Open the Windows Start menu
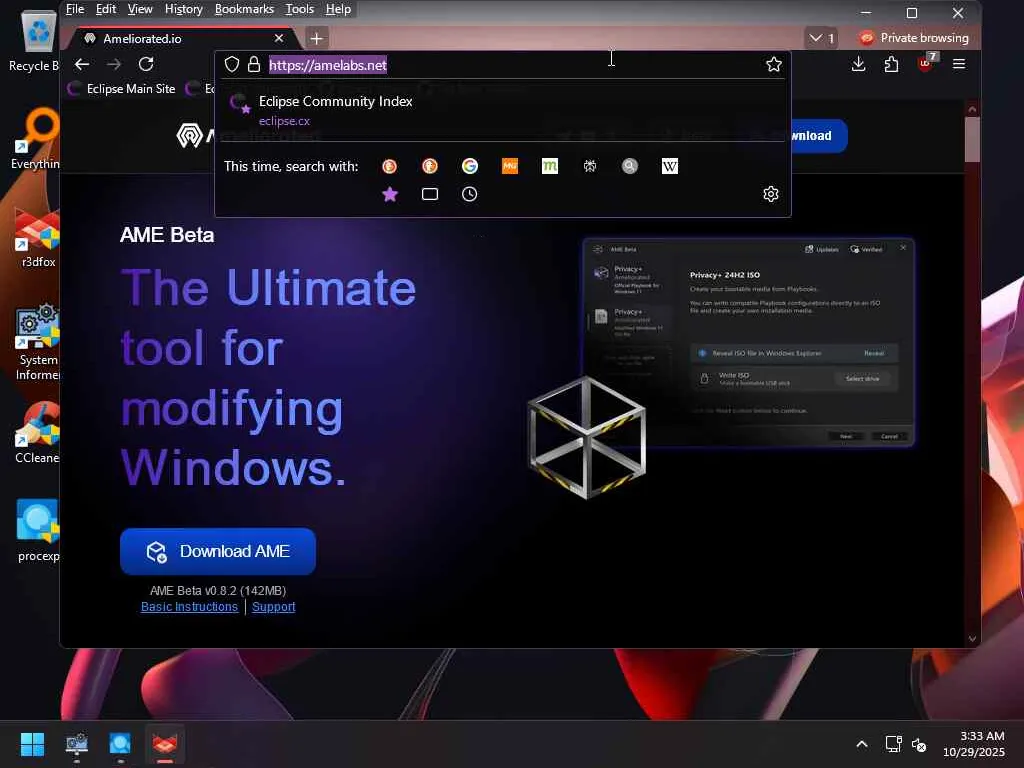Screen dimensions: 1024x768 coord(32,744)
